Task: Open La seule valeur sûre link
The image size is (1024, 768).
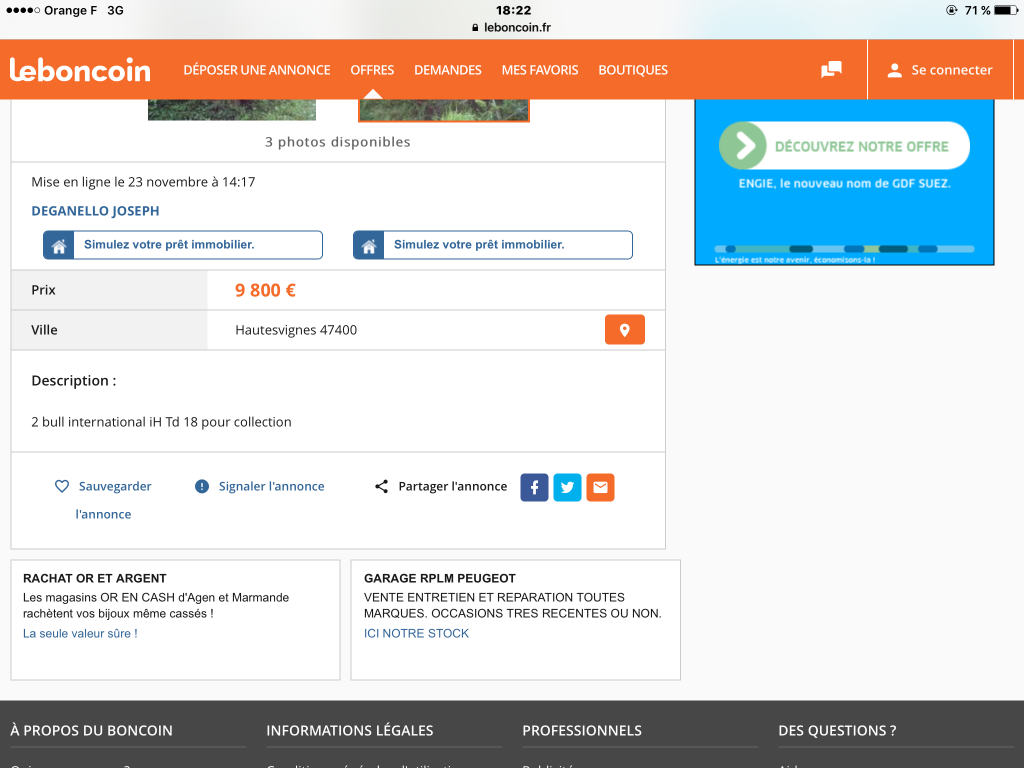Action: [80, 633]
